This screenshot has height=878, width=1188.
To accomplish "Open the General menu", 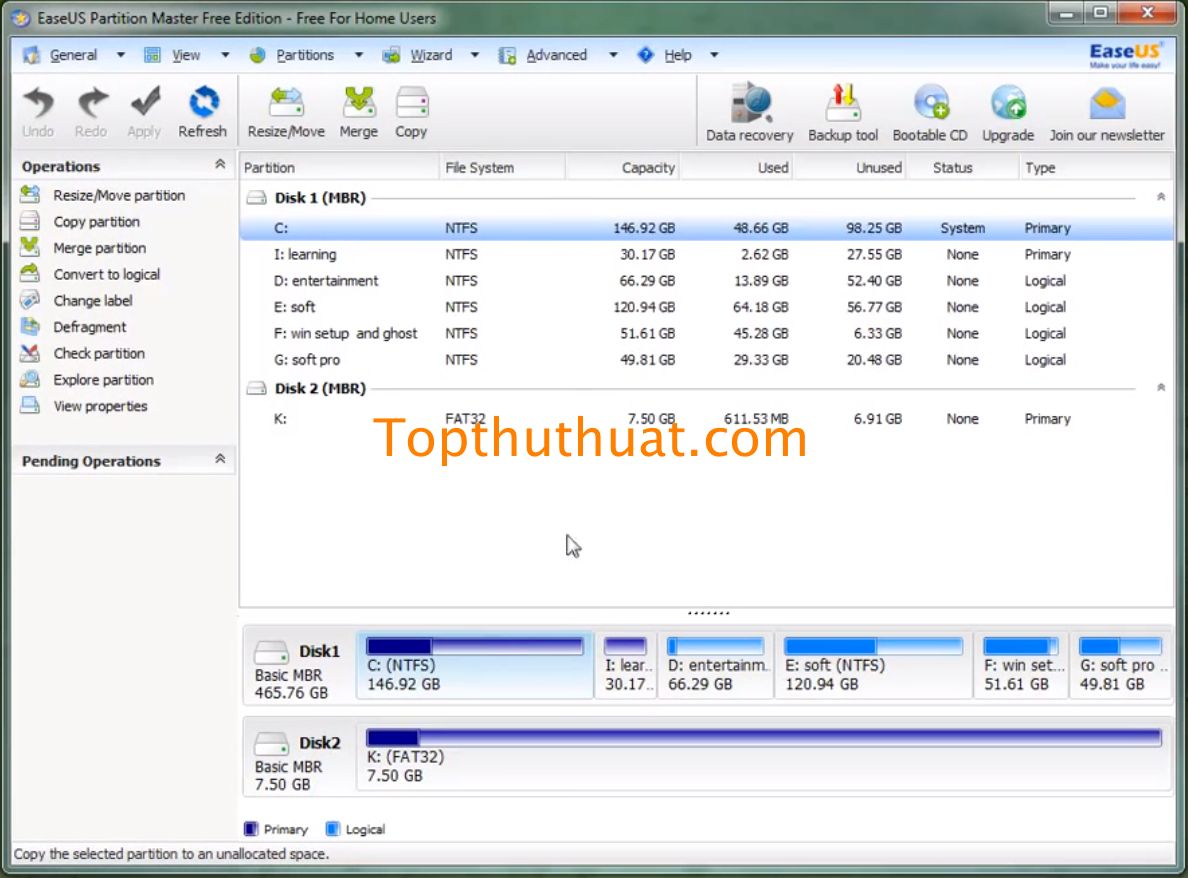I will 73,55.
